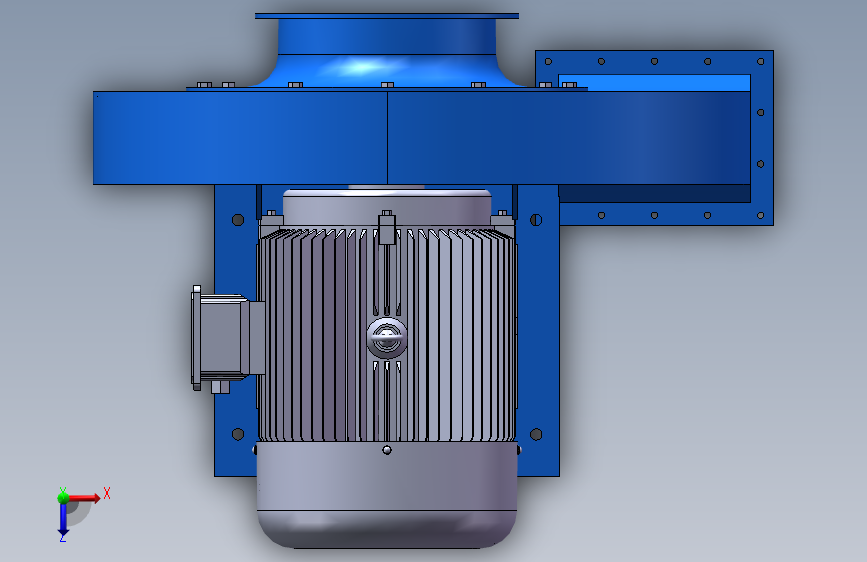The width and height of the screenshot is (867, 562).
Task: Click the red 'X' axis label
Action: click(107, 493)
